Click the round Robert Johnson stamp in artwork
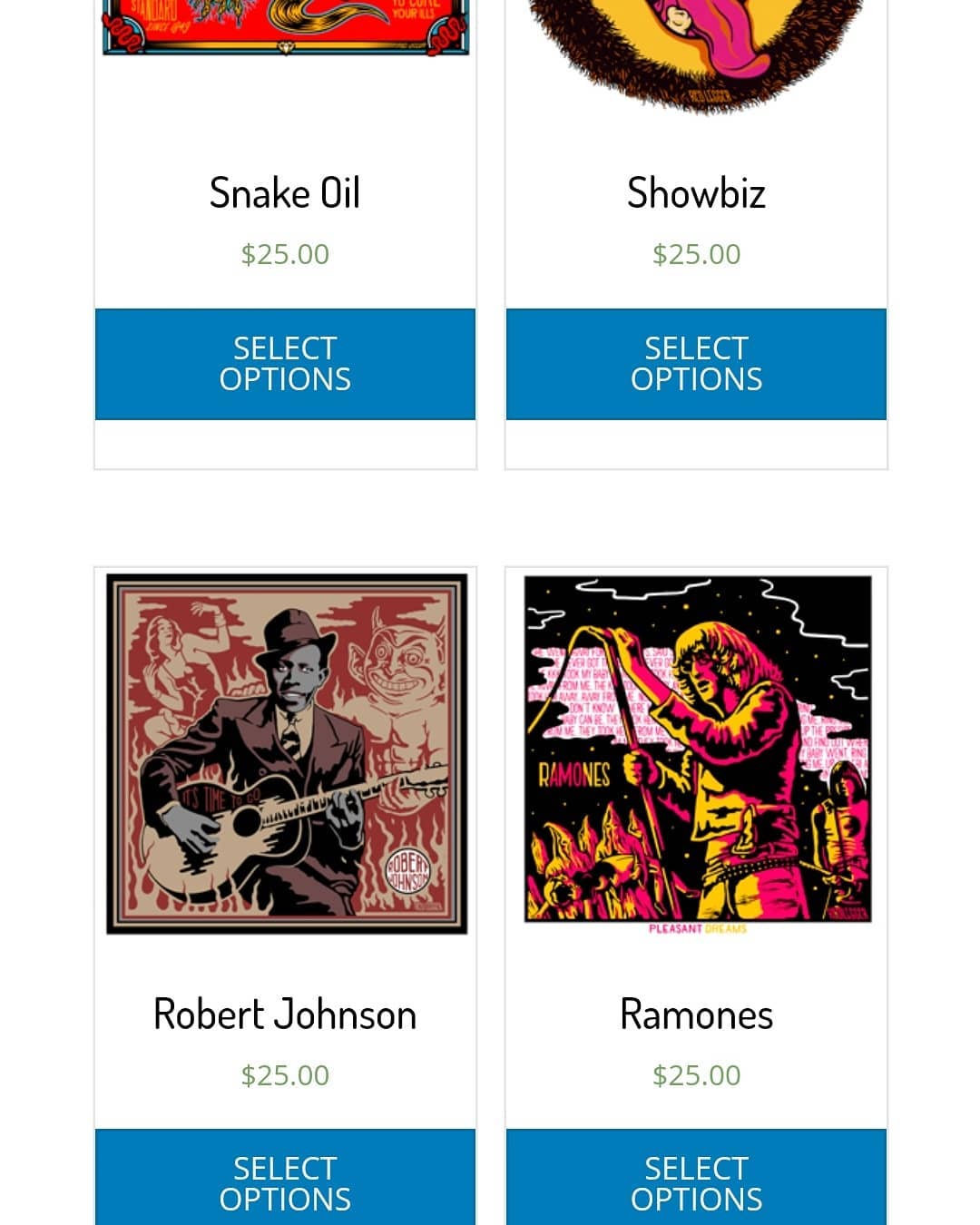The image size is (980, 1225). (x=408, y=873)
